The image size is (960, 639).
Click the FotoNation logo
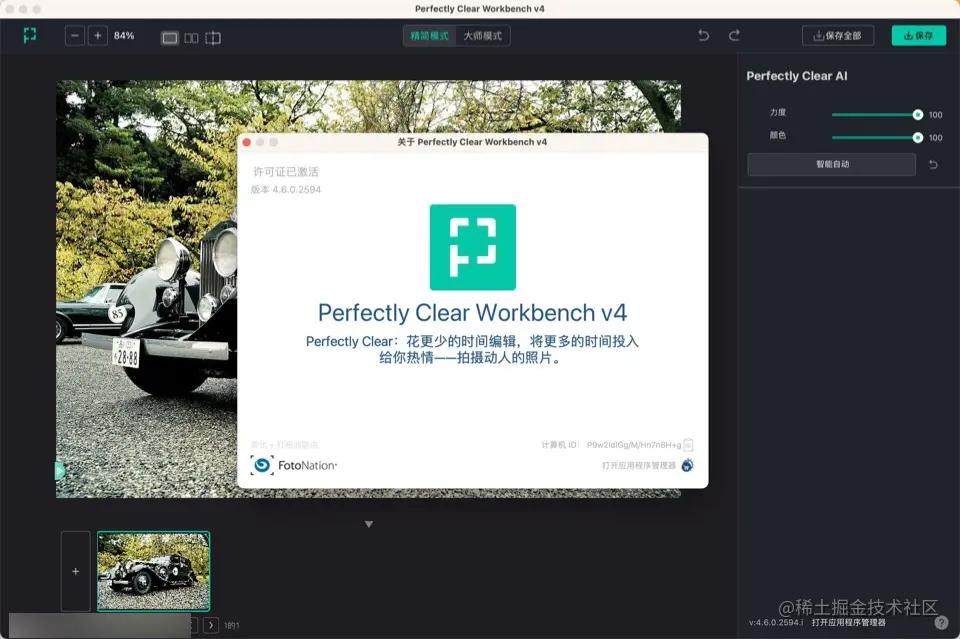[294, 465]
